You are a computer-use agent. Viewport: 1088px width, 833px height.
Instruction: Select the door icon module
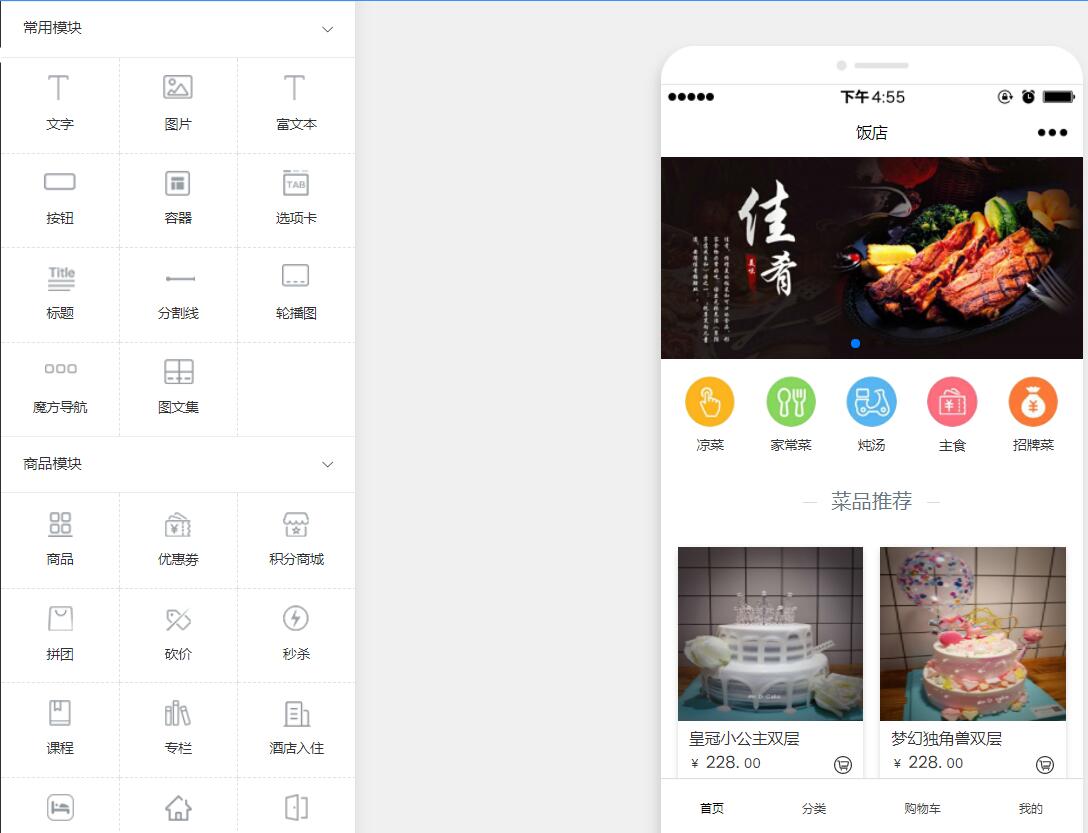click(x=296, y=807)
